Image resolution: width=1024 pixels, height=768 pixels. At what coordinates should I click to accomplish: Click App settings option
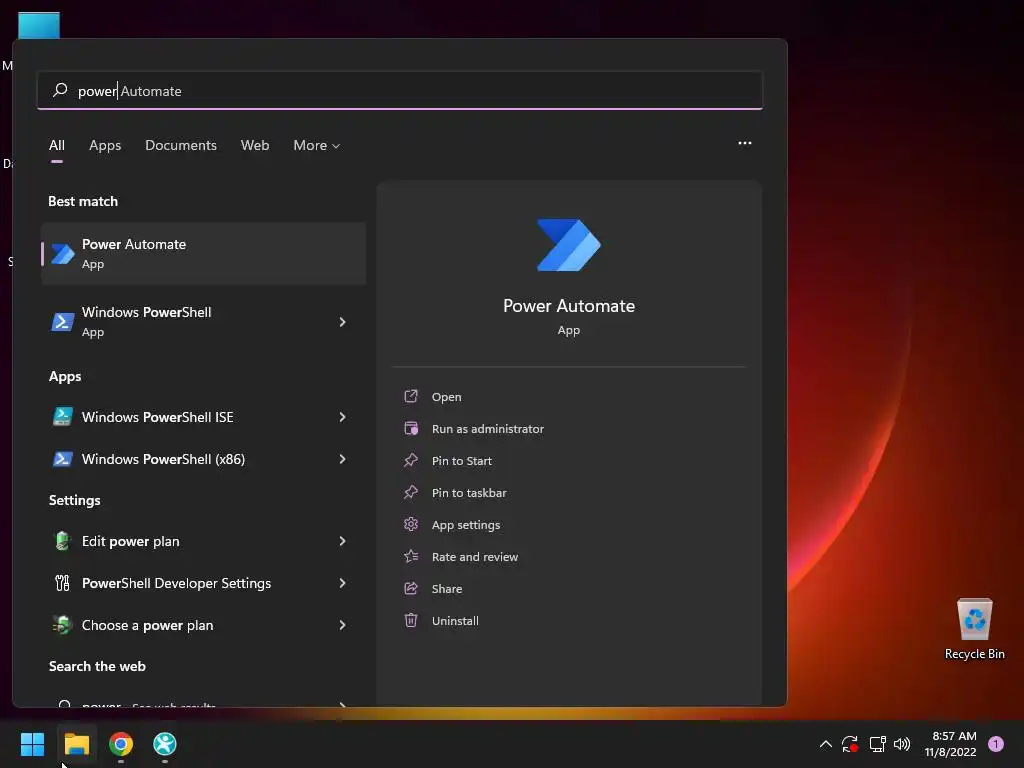tap(466, 524)
